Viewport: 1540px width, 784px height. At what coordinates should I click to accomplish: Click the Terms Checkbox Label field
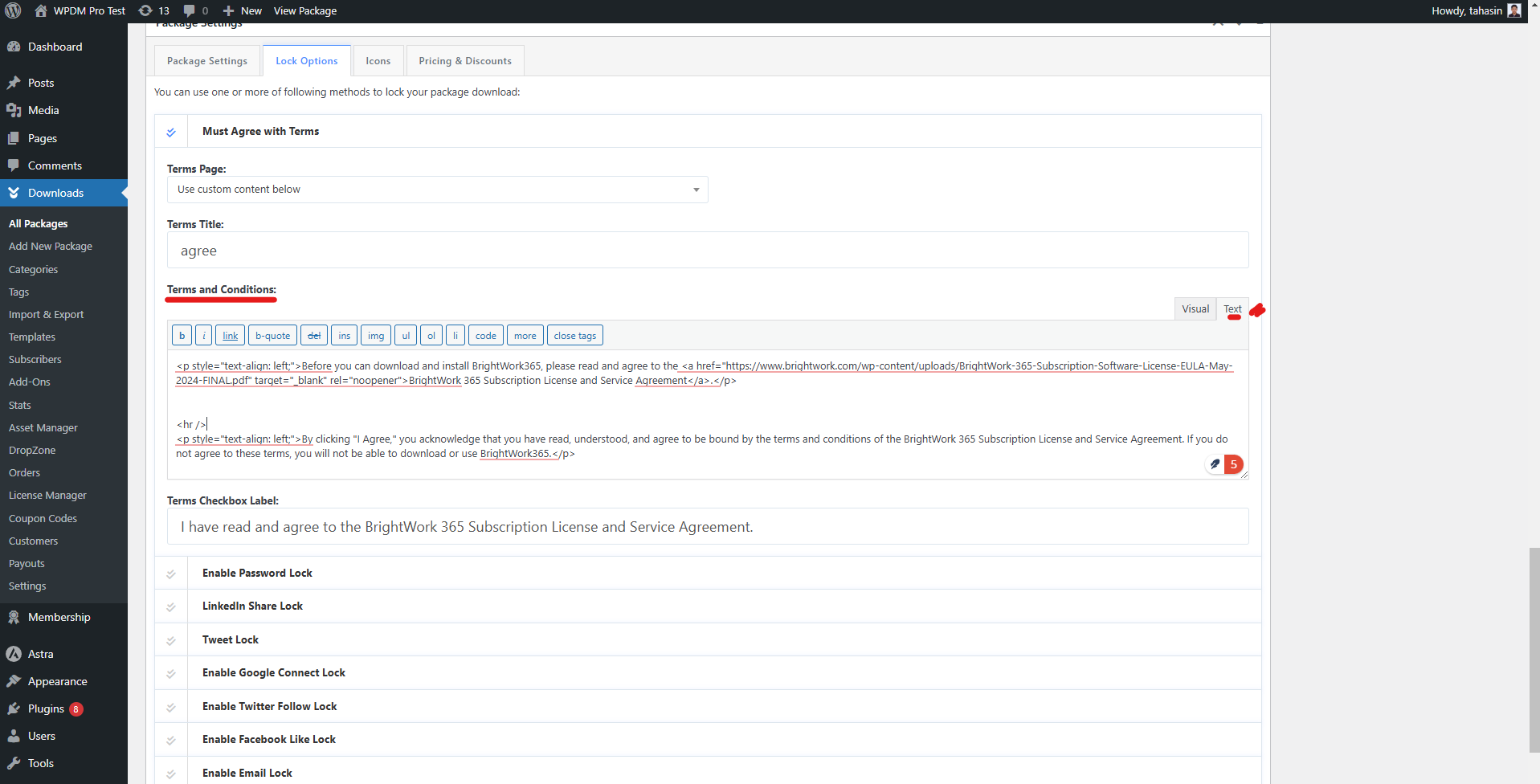pyautogui.click(x=708, y=526)
